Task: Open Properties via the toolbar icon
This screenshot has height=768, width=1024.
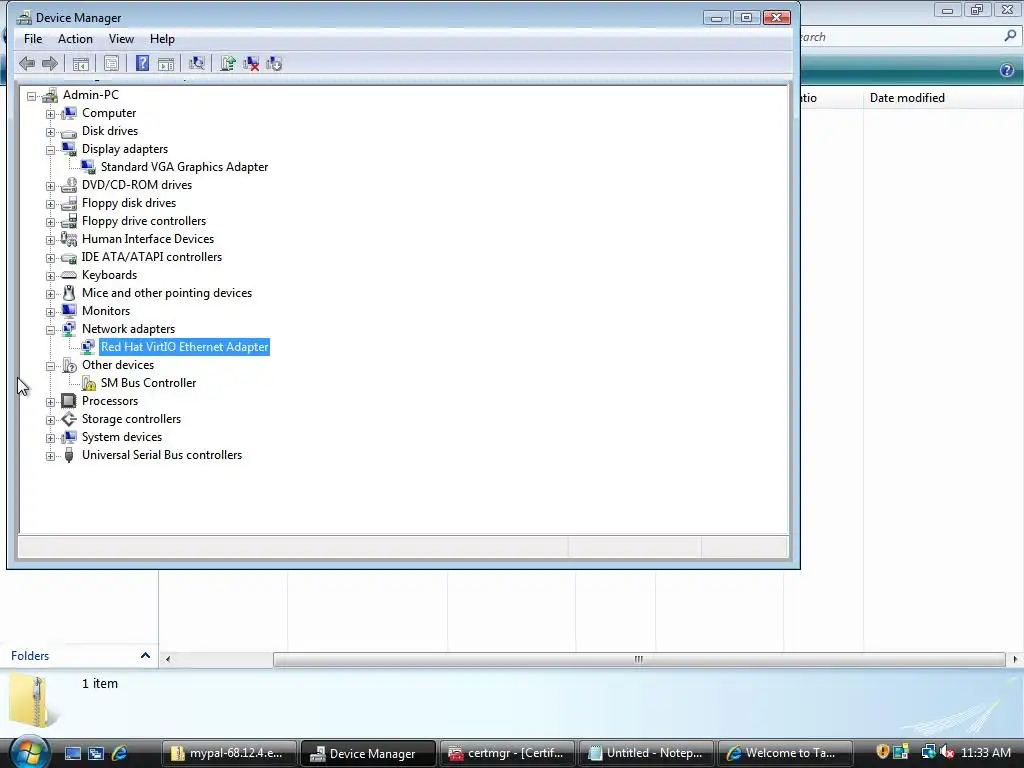Action: [x=112, y=63]
